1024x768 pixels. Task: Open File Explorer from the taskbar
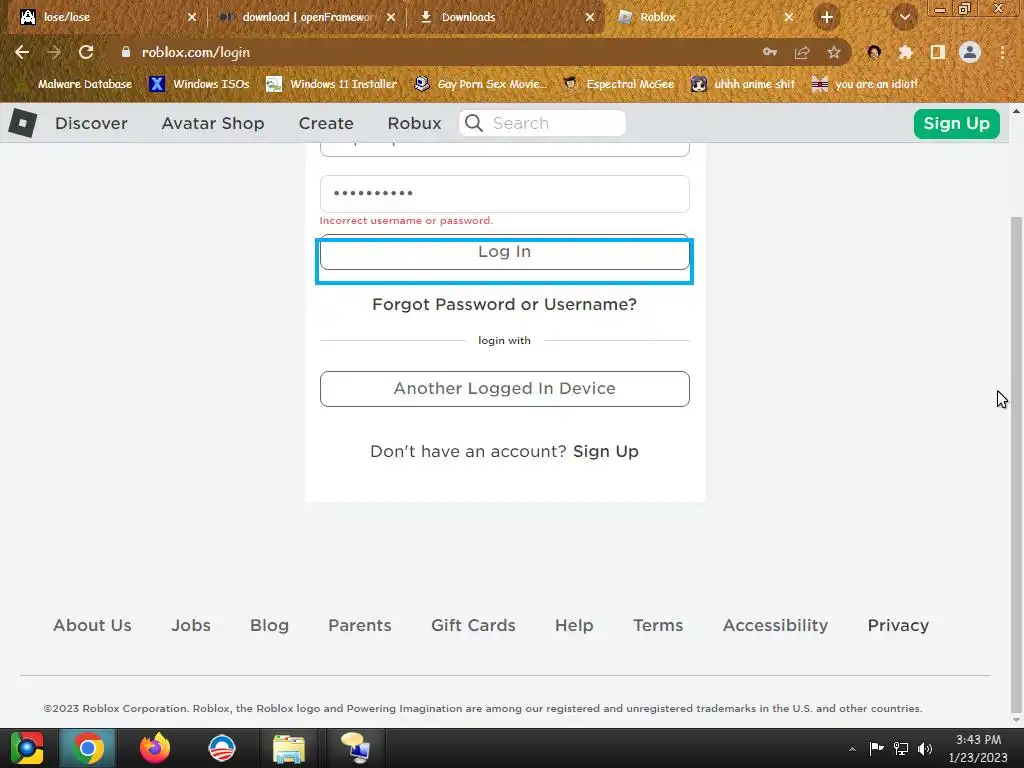pyautogui.click(x=289, y=748)
